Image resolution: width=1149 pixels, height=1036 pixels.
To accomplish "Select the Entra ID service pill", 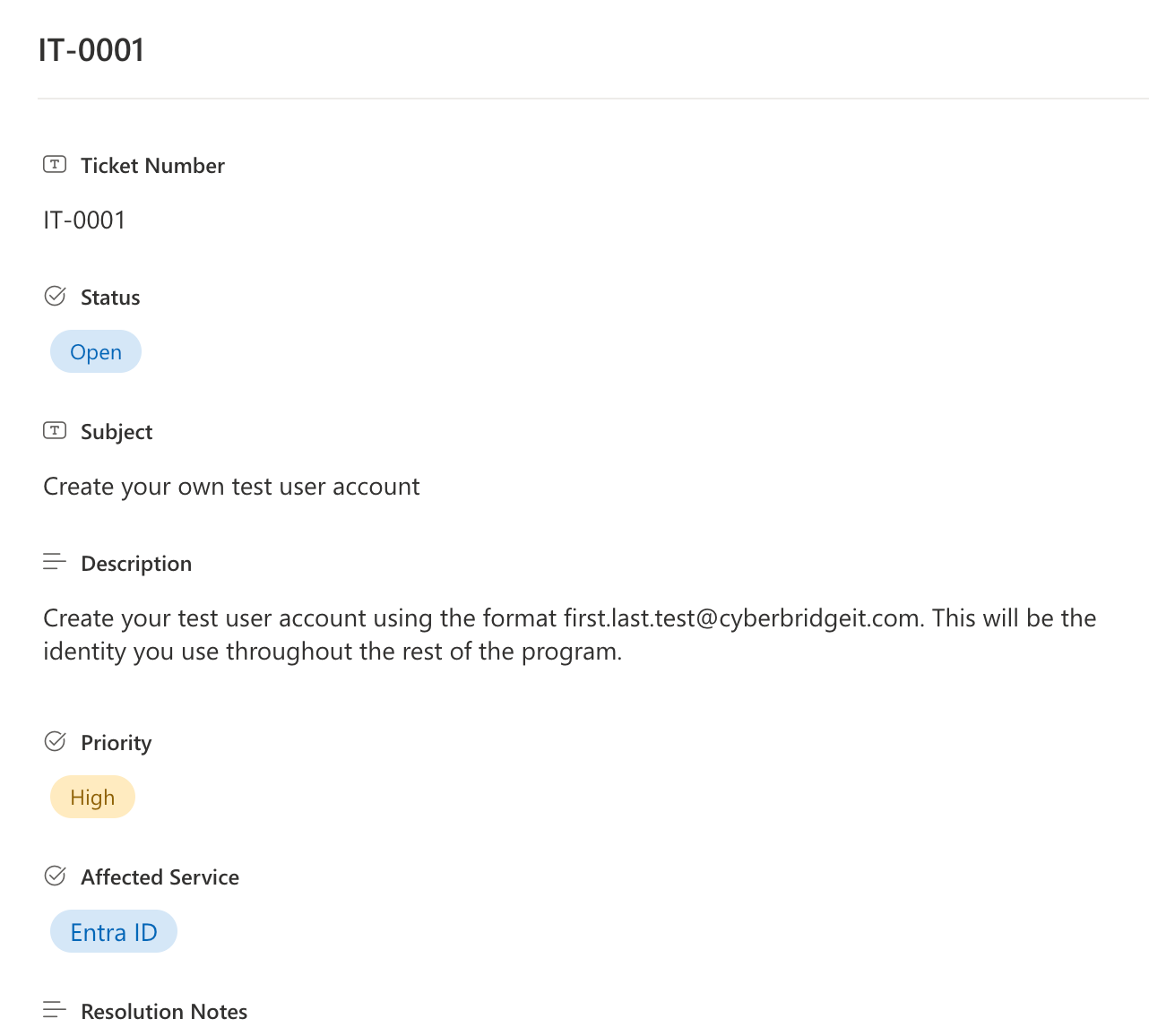I will click(x=114, y=932).
